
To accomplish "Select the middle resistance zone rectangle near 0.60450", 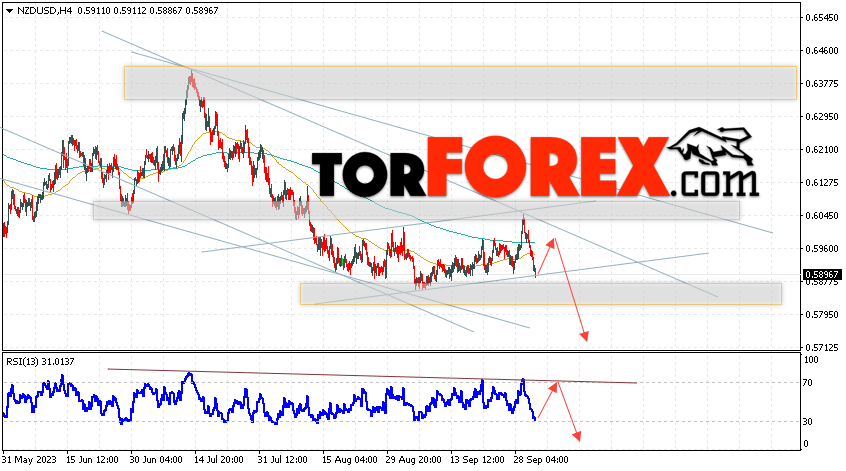I will [416, 210].
